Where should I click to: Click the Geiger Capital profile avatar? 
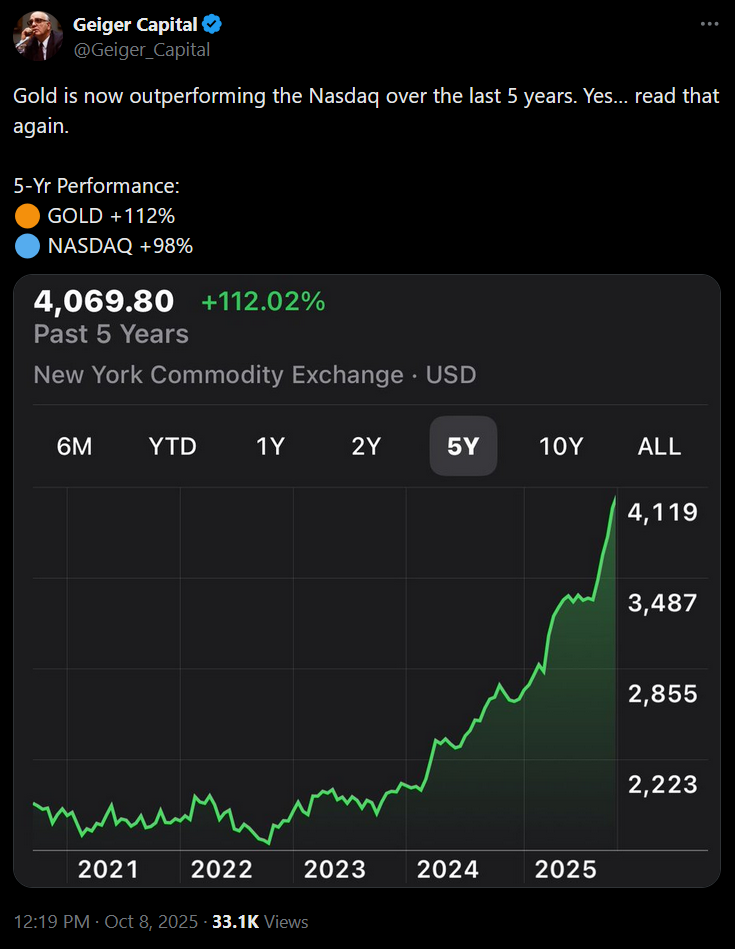pyautogui.click(x=37, y=36)
